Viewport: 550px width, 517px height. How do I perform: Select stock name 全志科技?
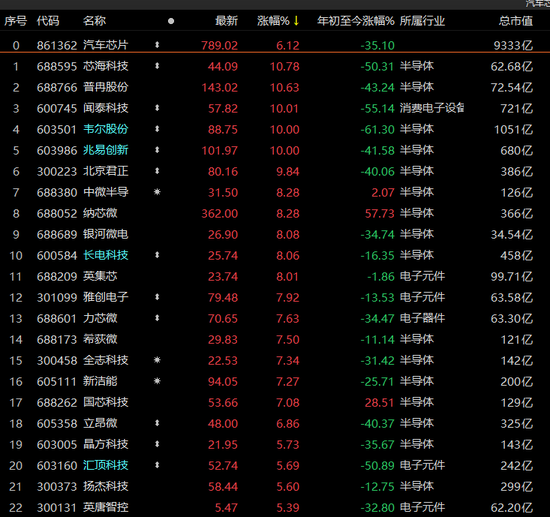(x=106, y=360)
